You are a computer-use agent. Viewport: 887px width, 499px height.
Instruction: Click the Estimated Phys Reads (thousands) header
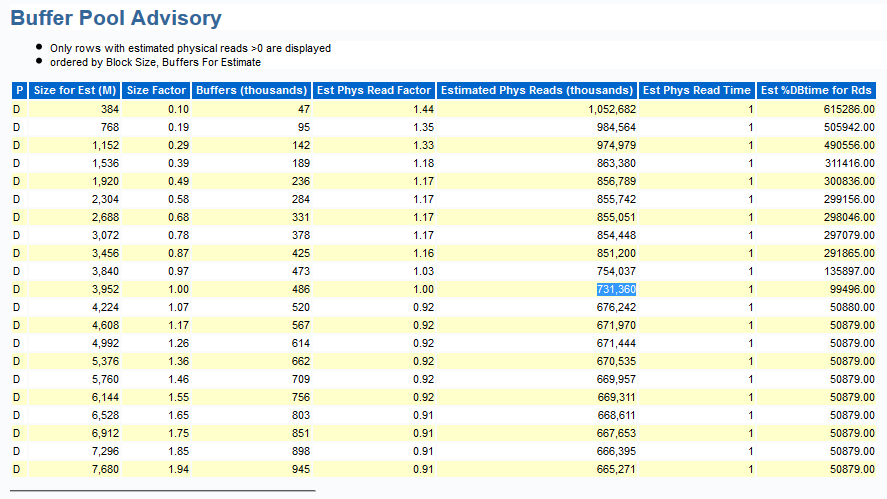[x=537, y=90]
